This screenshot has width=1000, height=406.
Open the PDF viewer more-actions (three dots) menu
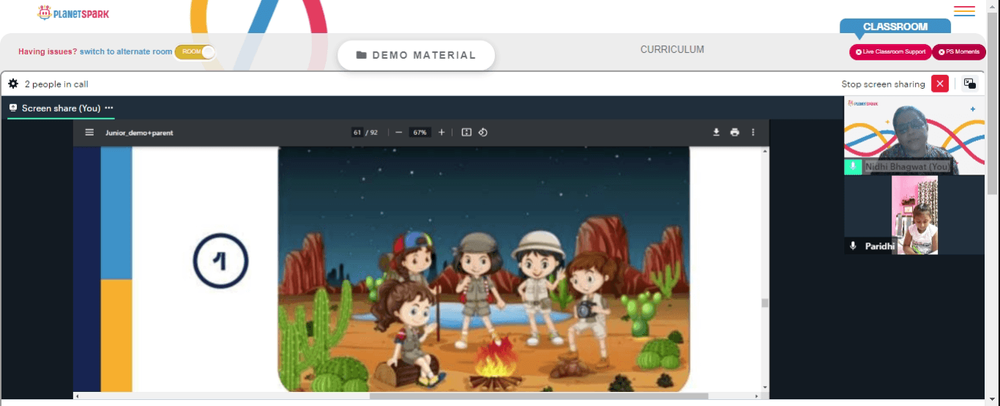753,132
